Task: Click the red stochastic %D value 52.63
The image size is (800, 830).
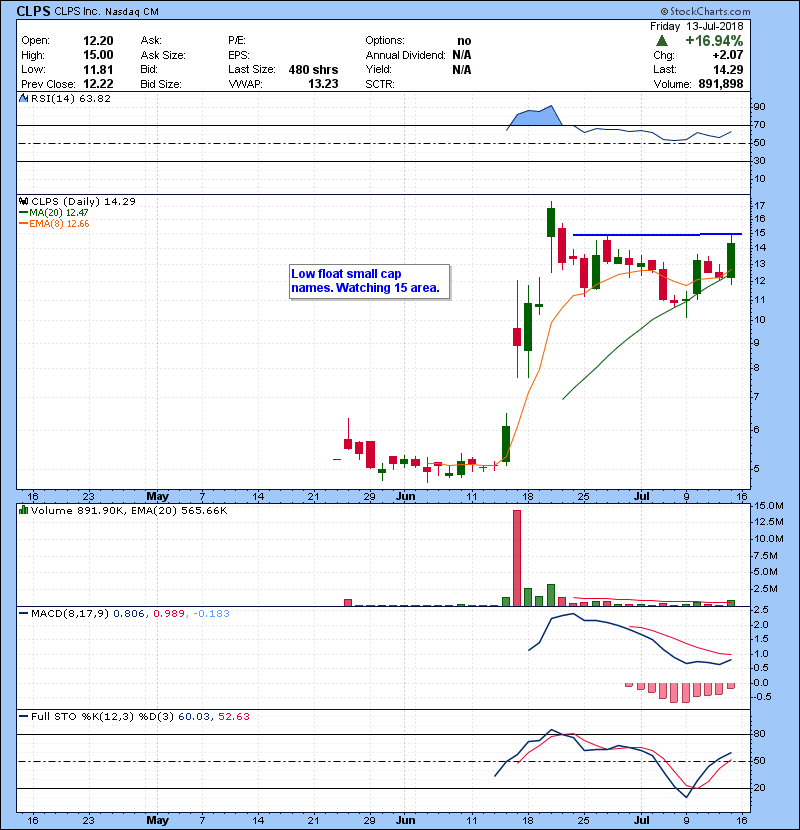Action: click(x=233, y=716)
